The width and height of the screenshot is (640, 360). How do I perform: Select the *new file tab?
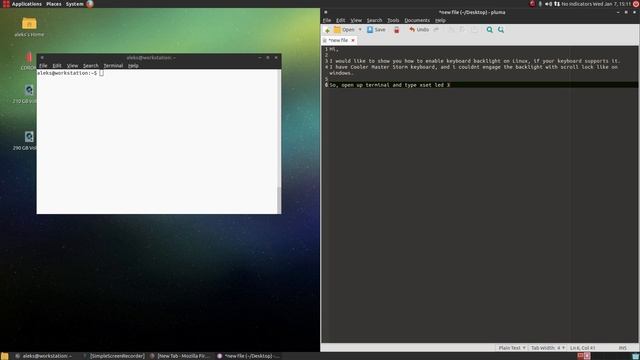point(338,40)
